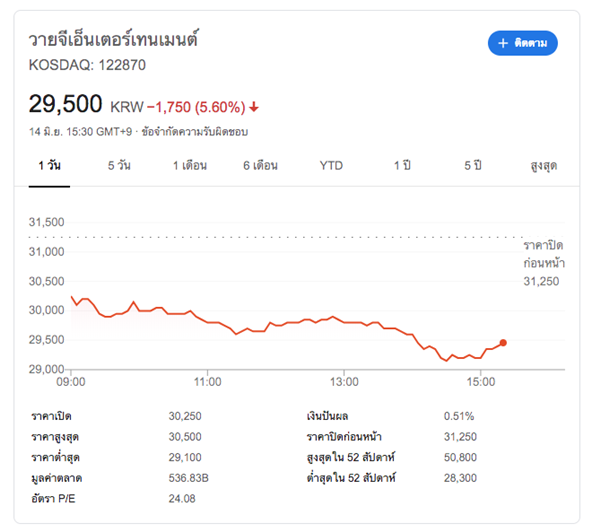Image resolution: width=600 pixels, height=532 pixels.
Task: Switch to the 1 ปี tab
Action: click(402, 165)
